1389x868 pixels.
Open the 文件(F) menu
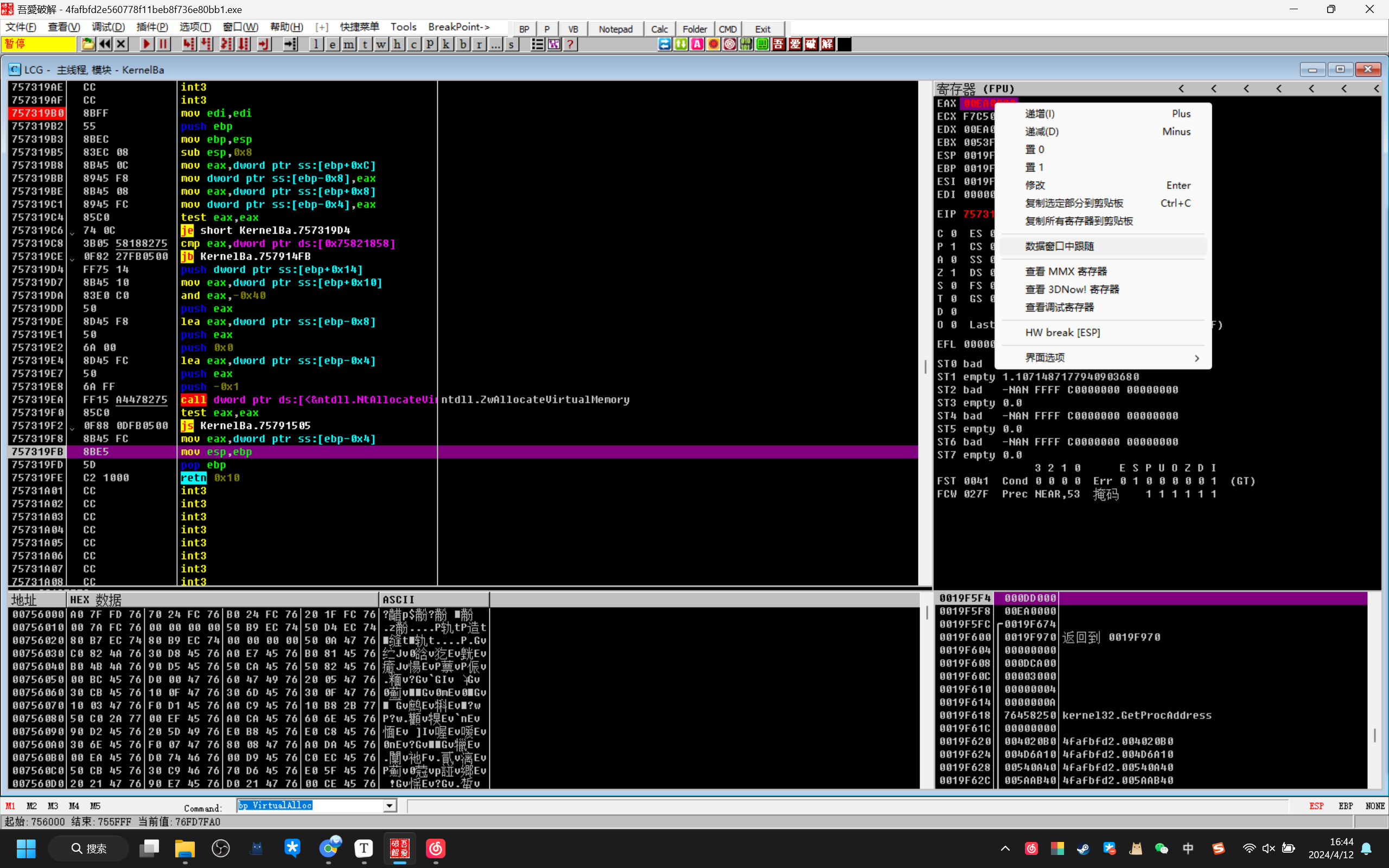click(x=21, y=27)
